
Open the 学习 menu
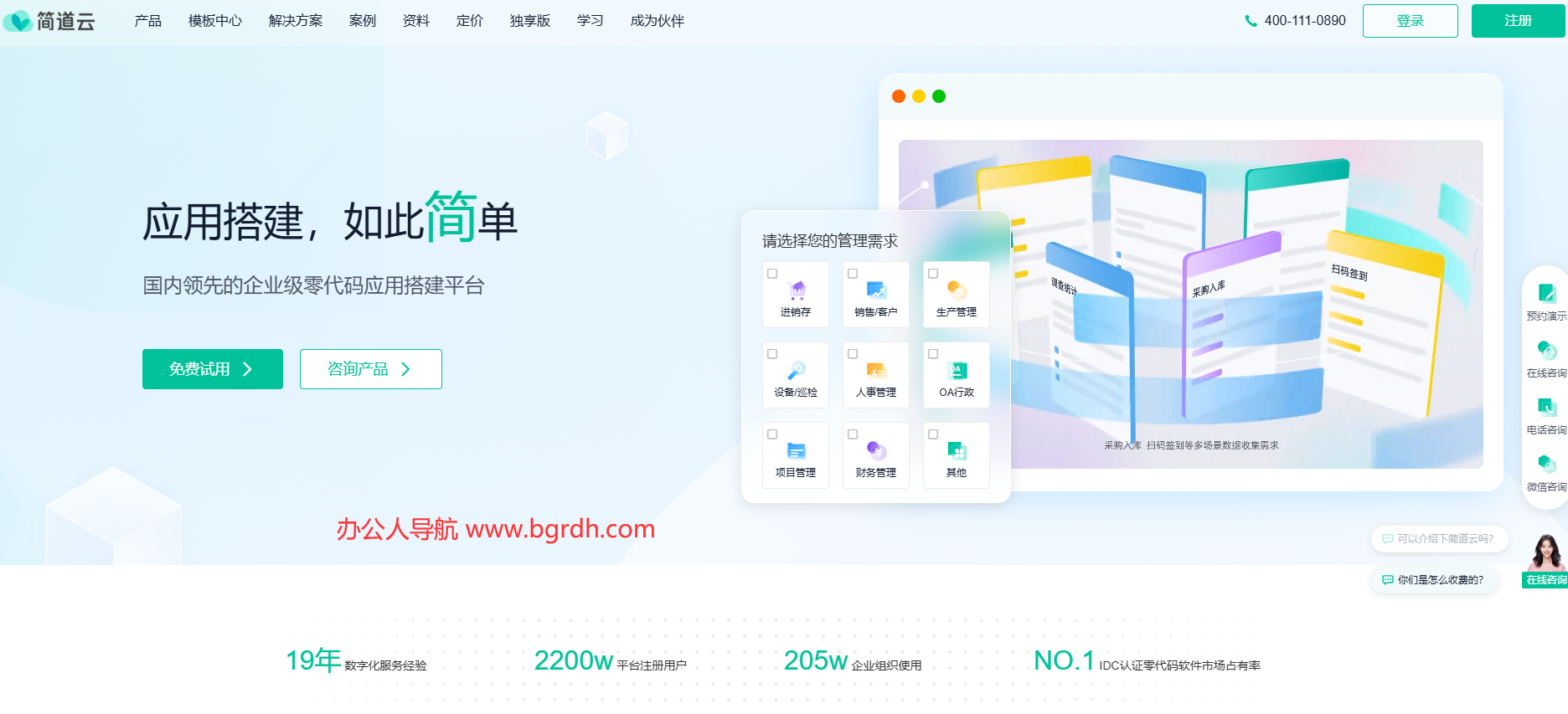point(590,21)
